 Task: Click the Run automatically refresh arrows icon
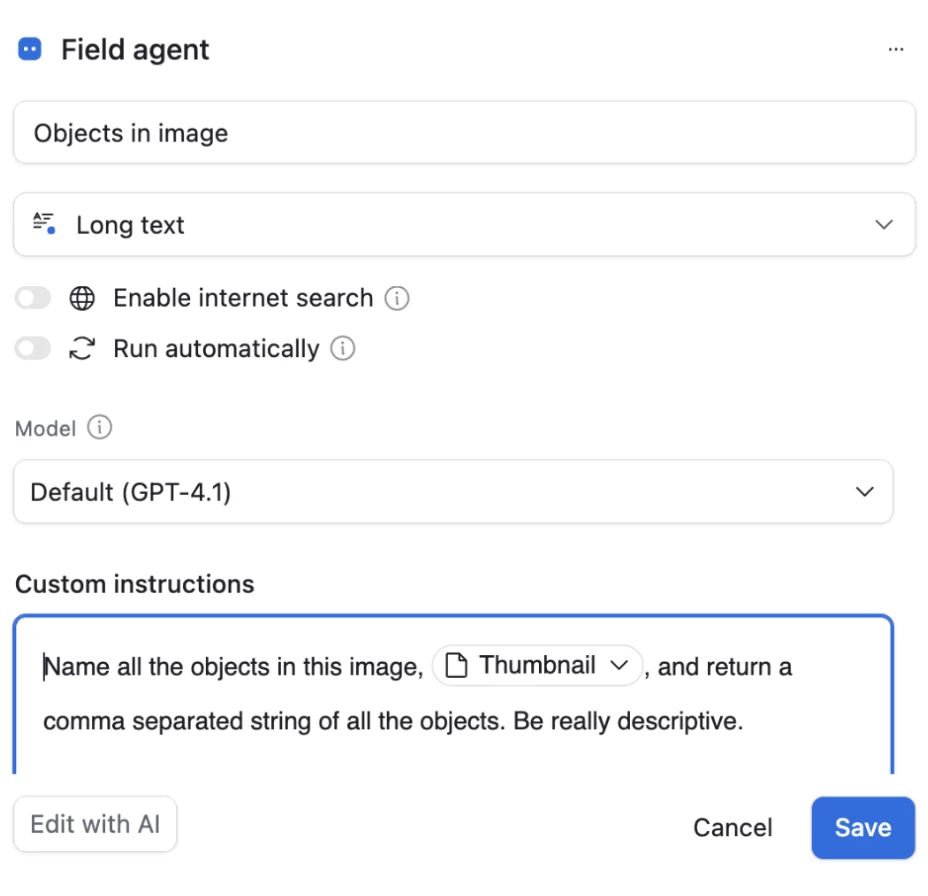82,348
